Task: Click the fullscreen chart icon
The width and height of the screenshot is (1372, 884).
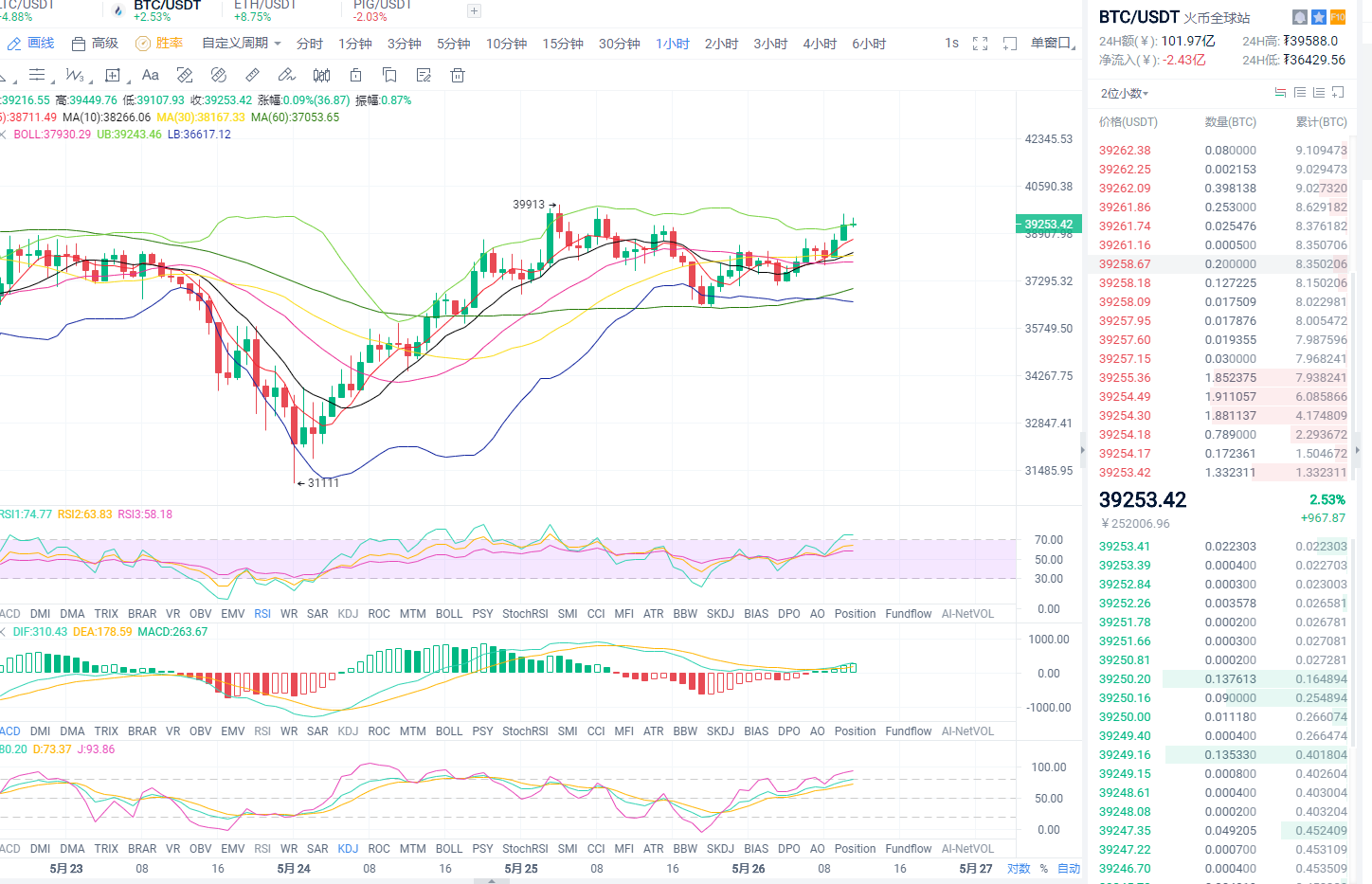Action: (981, 44)
